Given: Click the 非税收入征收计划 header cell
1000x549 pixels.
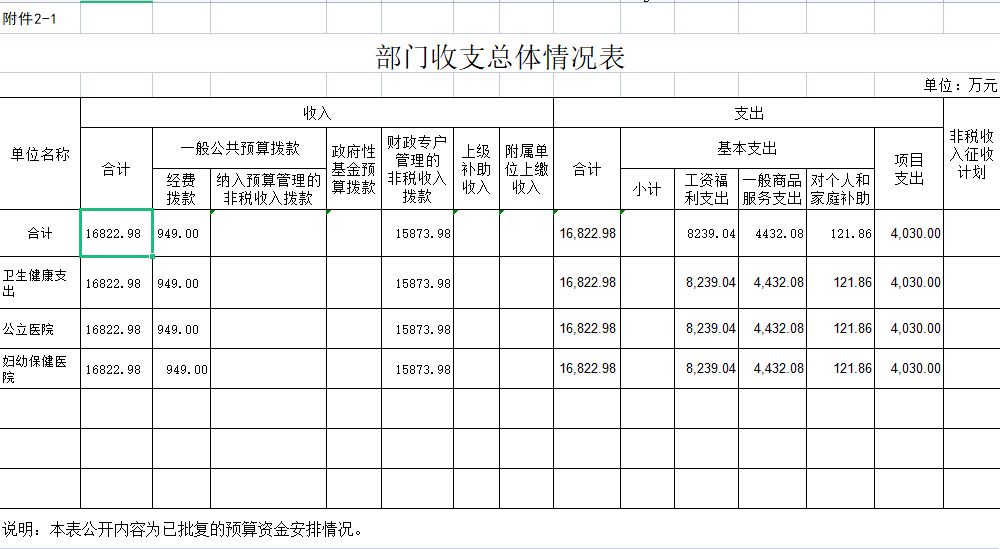Looking at the screenshot, I should 971,154.
